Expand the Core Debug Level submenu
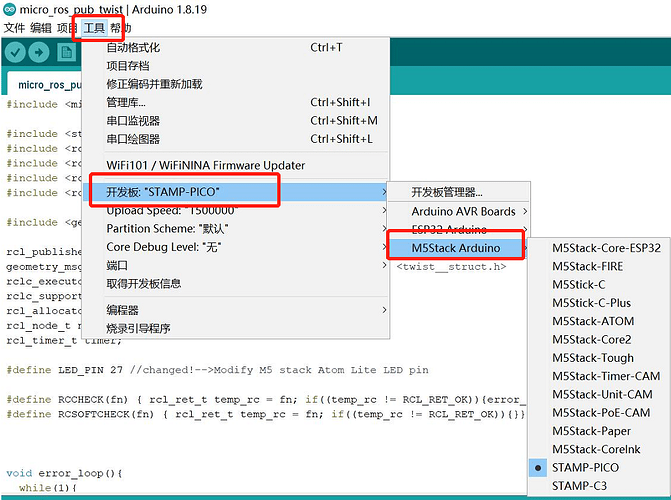The width and height of the screenshot is (671, 500). pyautogui.click(x=236, y=247)
